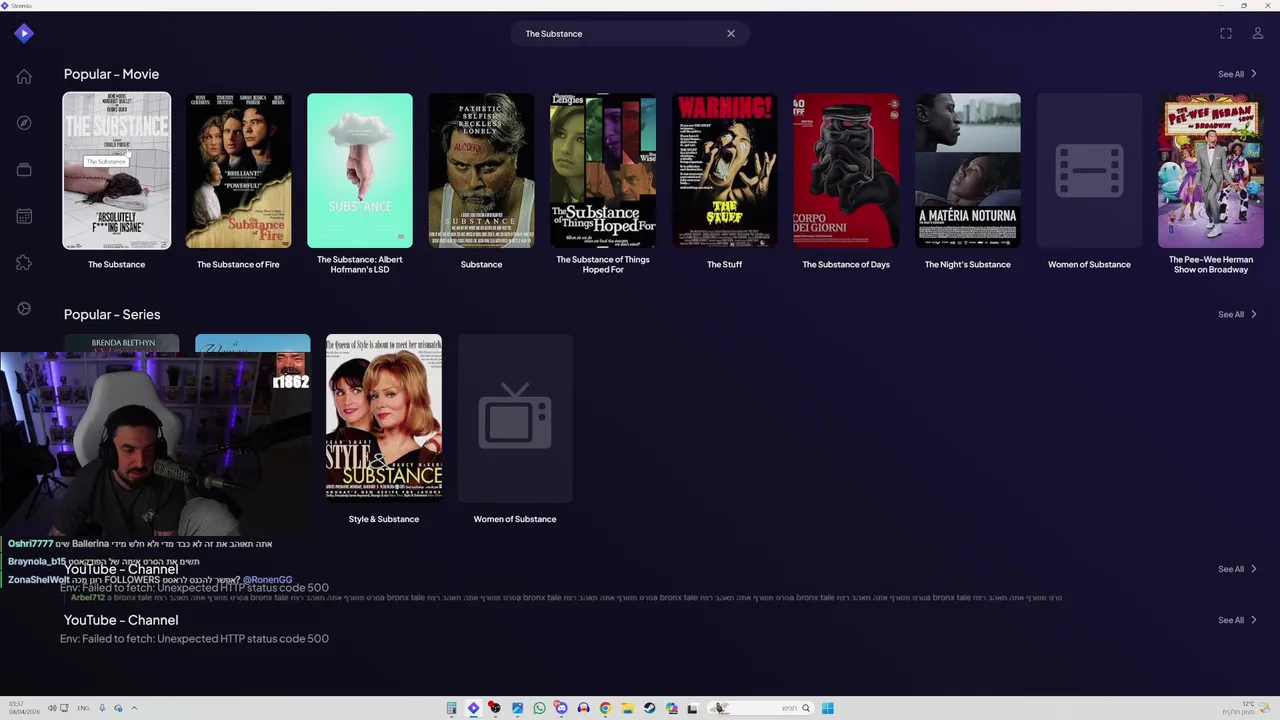1280x720 pixels.
Task: Open Women of Substance placeholder in movies row
Action: point(1089,171)
